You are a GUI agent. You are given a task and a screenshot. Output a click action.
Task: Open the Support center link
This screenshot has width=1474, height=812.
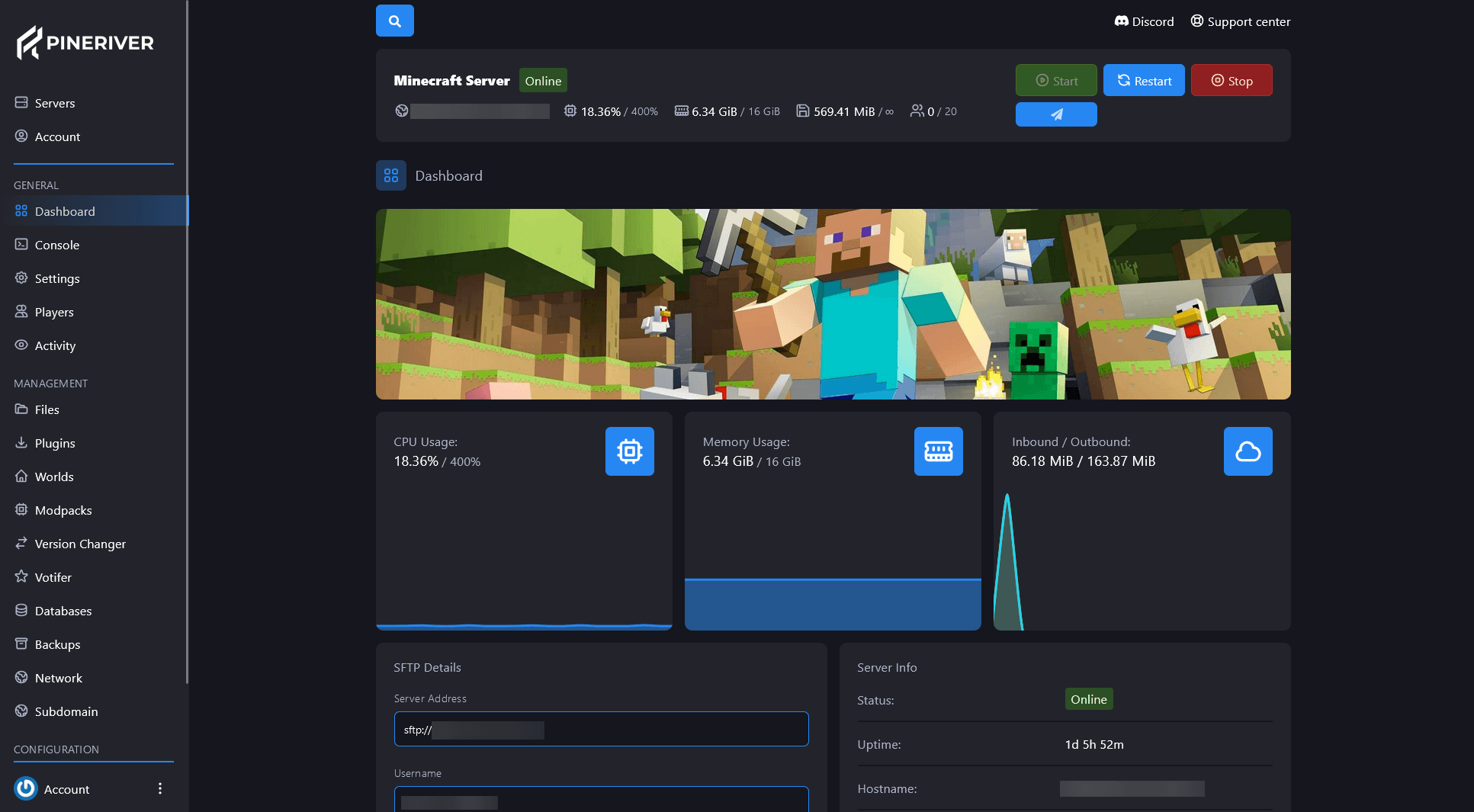(1241, 21)
